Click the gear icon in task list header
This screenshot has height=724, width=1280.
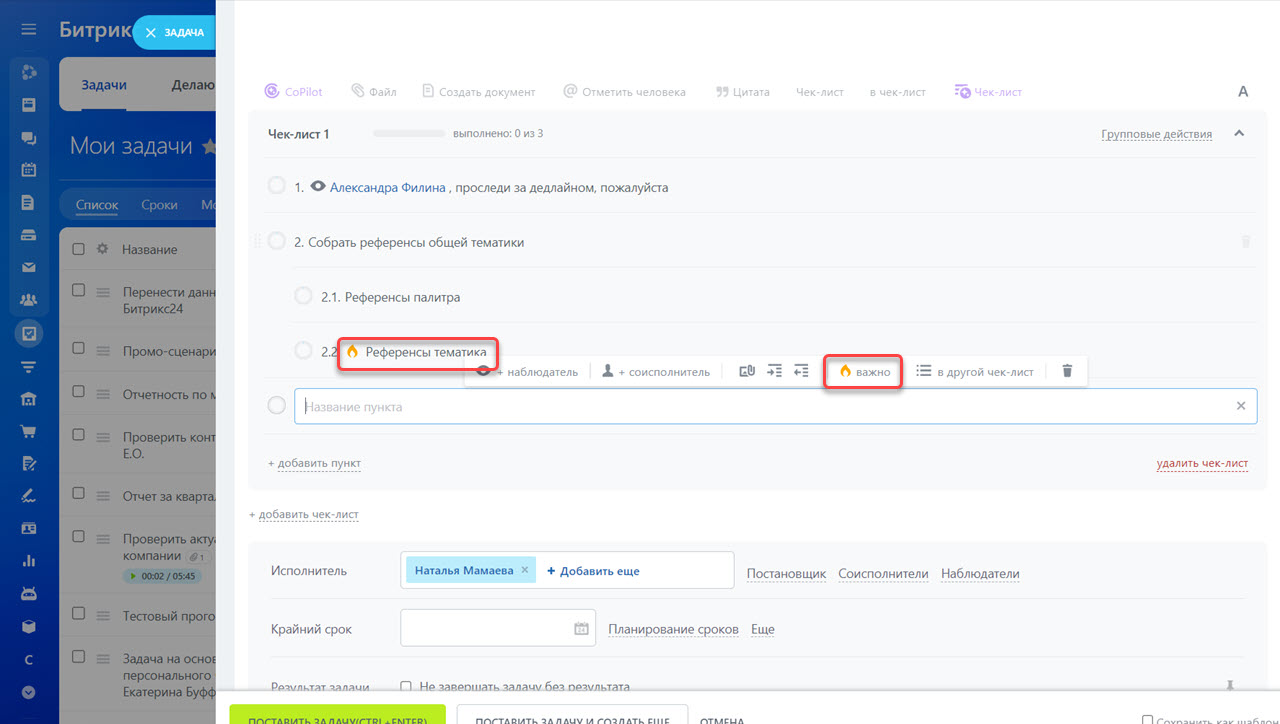(x=101, y=249)
